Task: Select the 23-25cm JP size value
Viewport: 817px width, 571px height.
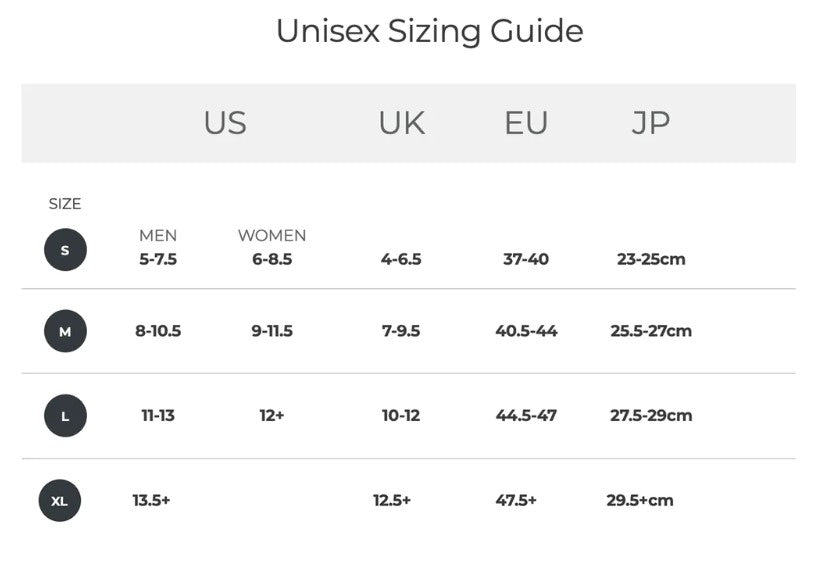Action: [x=651, y=259]
